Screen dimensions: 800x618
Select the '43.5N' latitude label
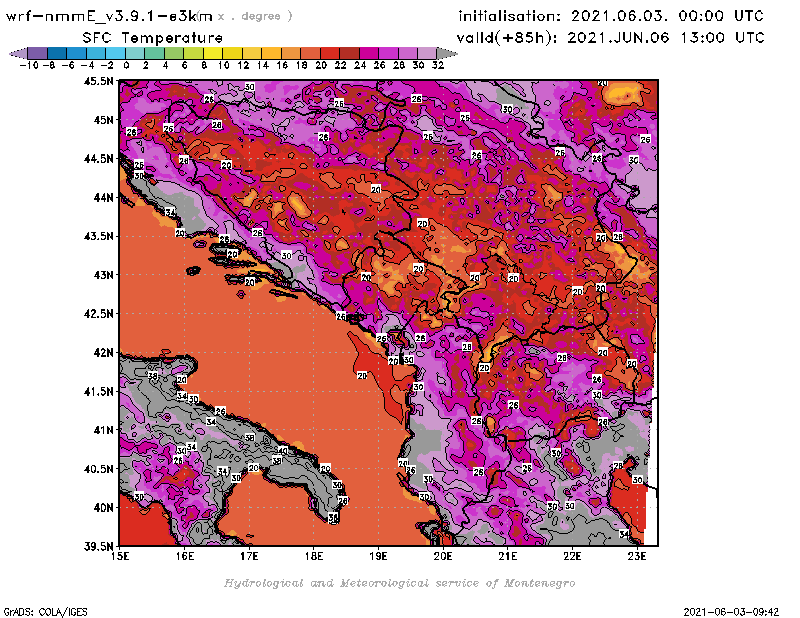tap(98, 236)
